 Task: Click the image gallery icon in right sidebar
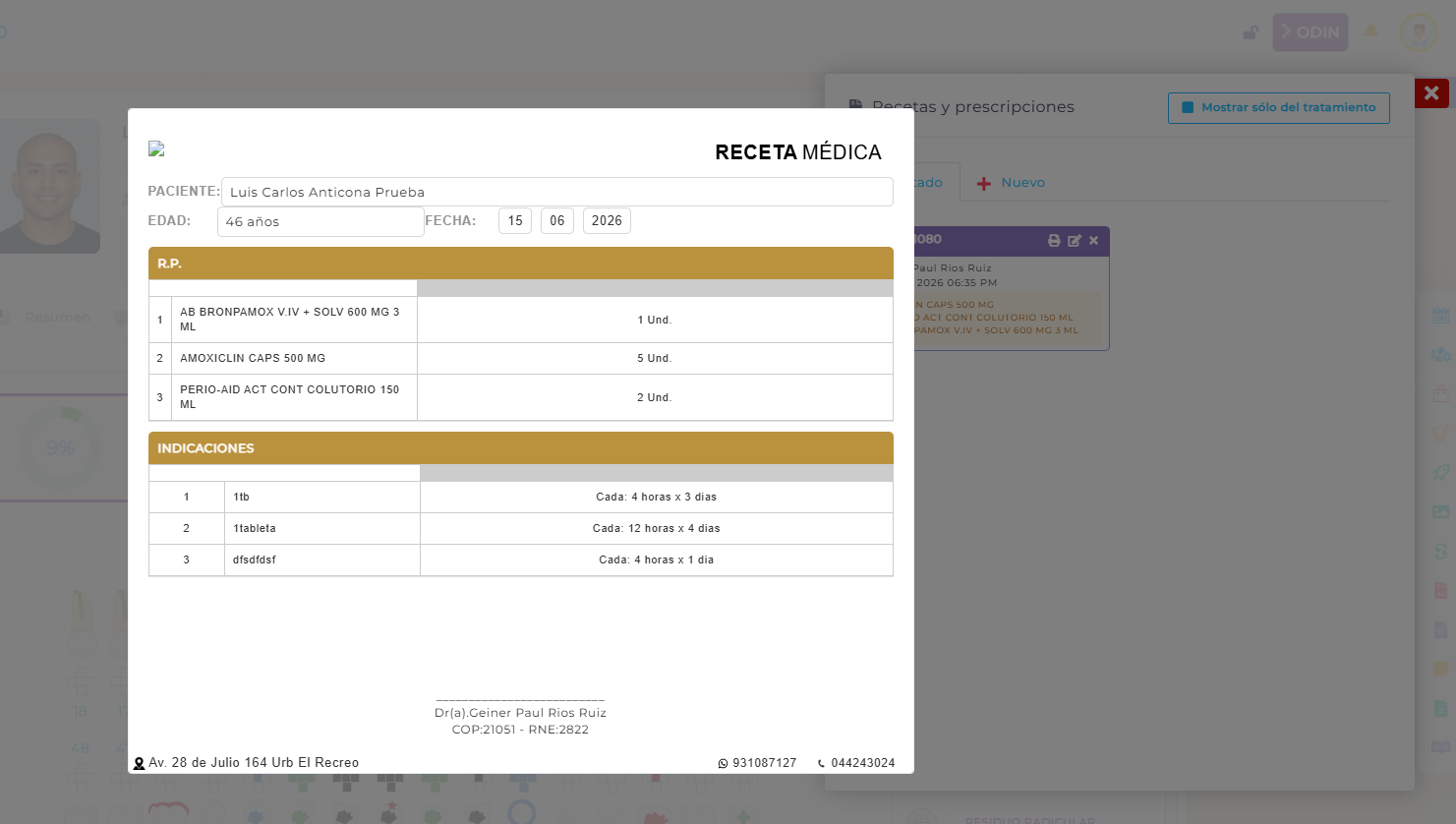(1440, 512)
